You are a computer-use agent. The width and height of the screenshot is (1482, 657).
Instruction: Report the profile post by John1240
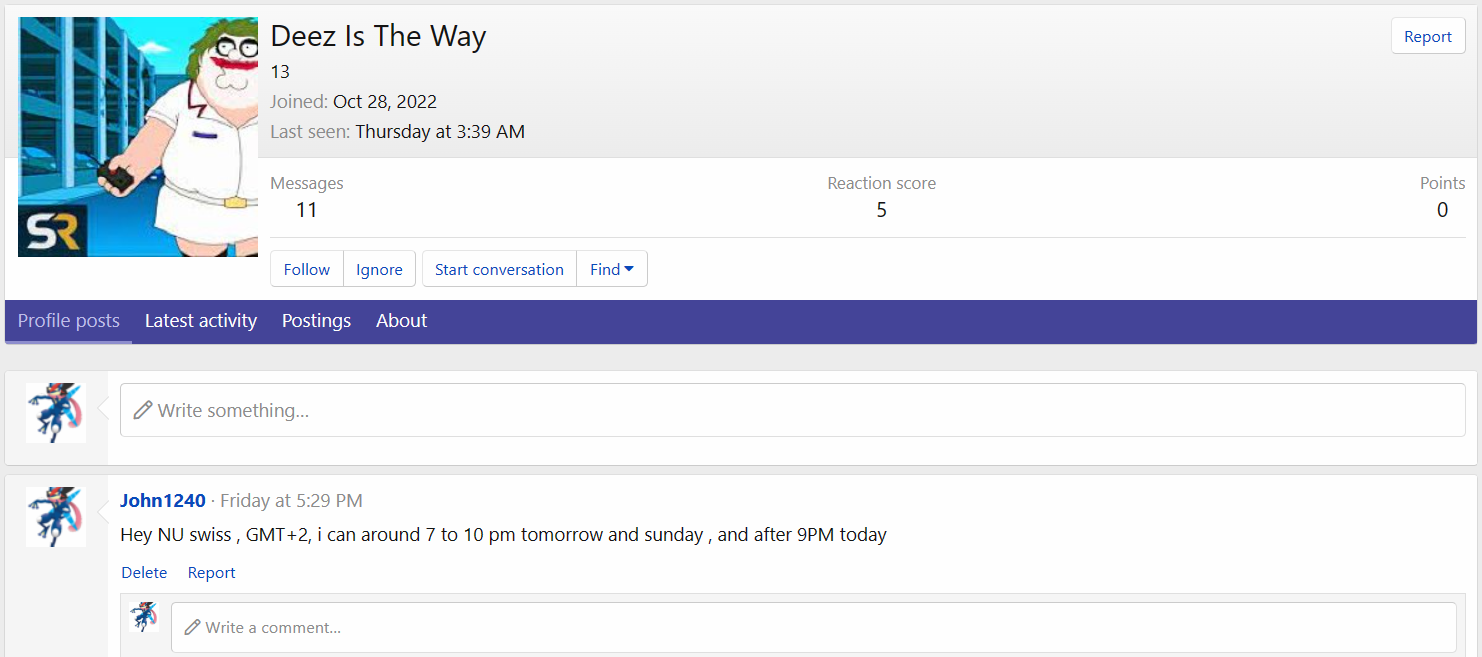(212, 573)
